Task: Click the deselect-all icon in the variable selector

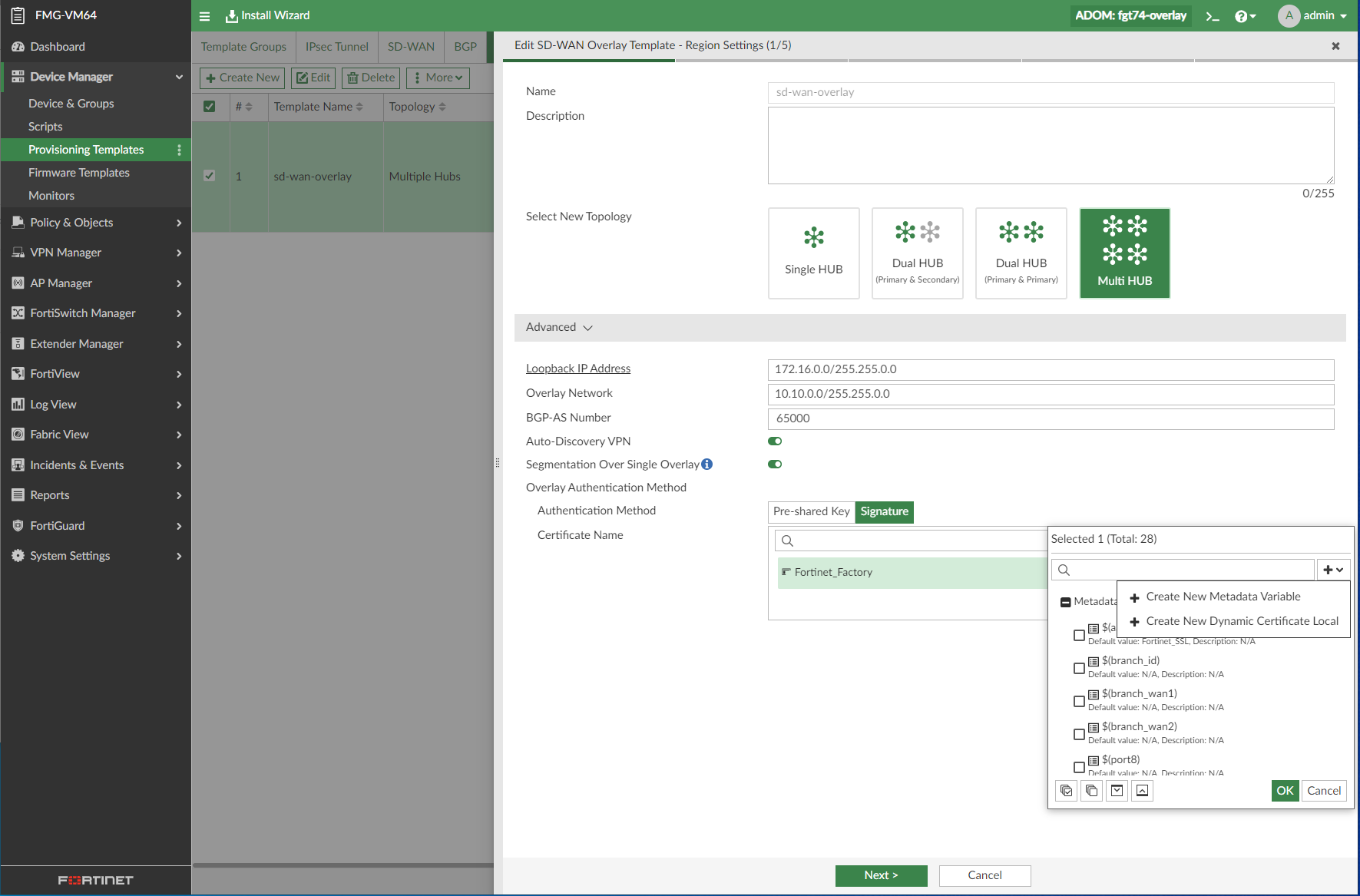Action: click(1091, 790)
